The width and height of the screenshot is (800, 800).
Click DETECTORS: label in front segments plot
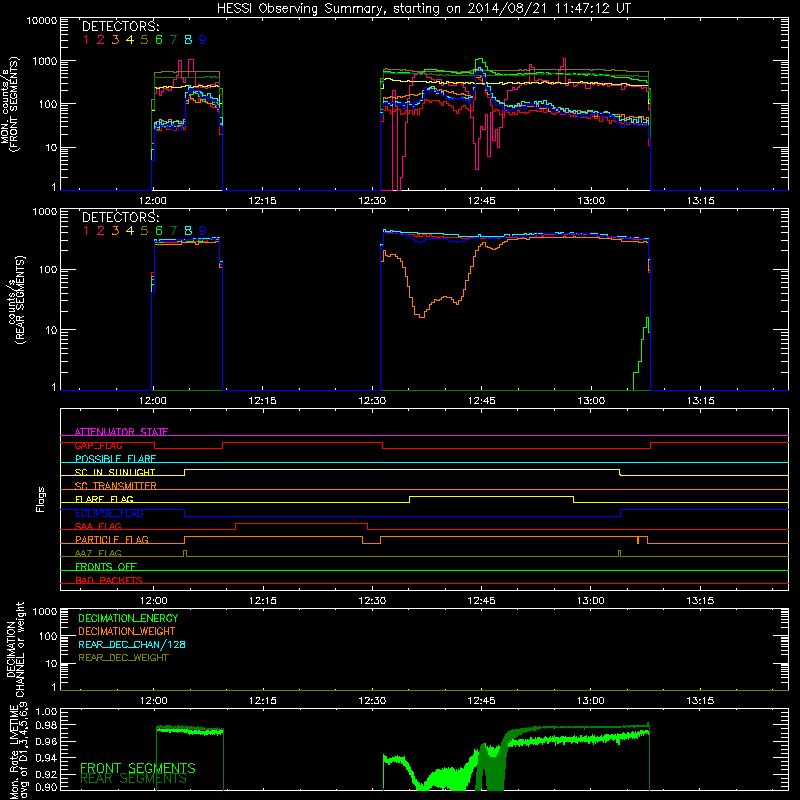click(x=120, y=27)
